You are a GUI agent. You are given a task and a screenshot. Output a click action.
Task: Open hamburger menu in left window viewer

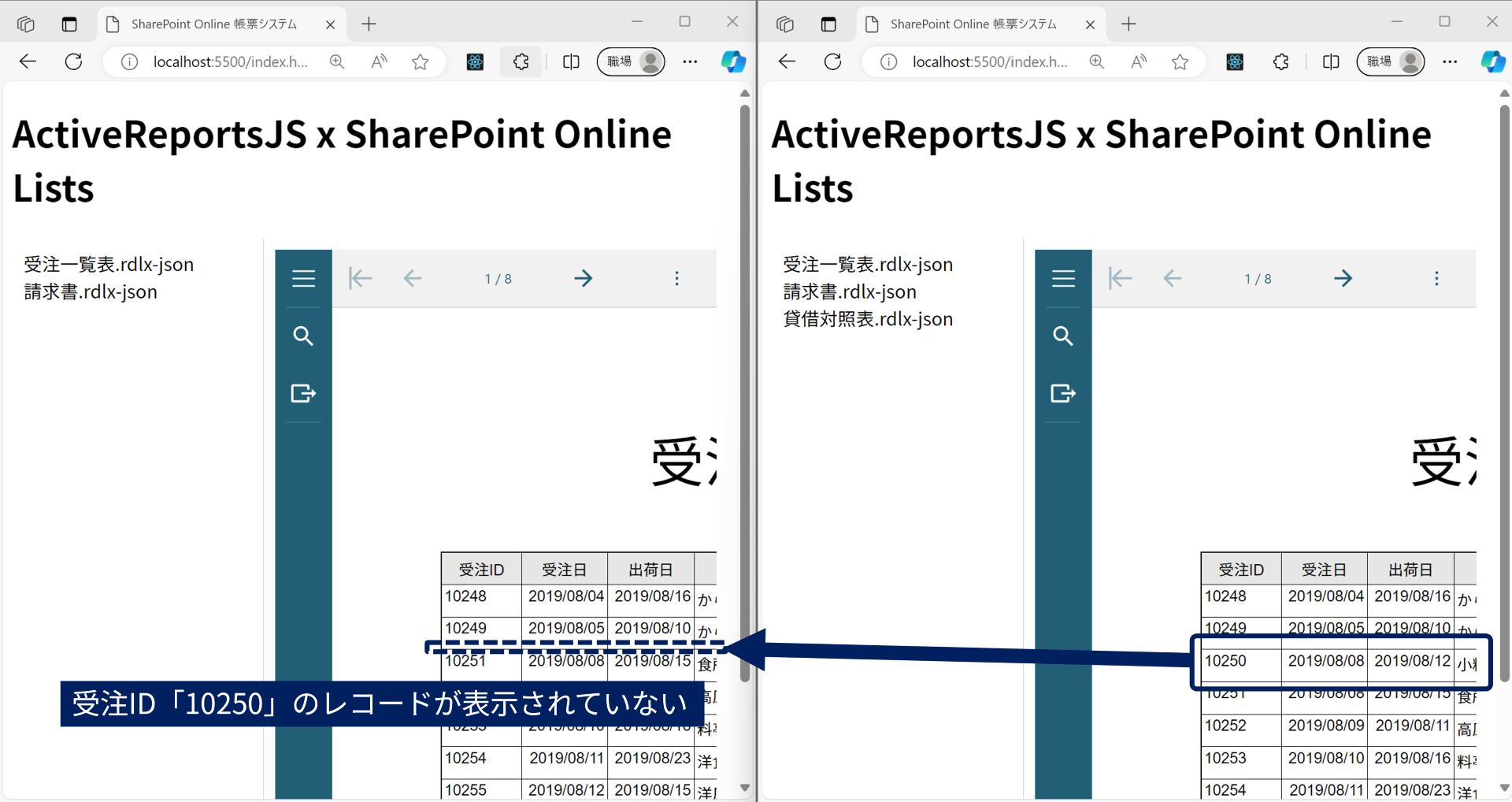[x=303, y=278]
